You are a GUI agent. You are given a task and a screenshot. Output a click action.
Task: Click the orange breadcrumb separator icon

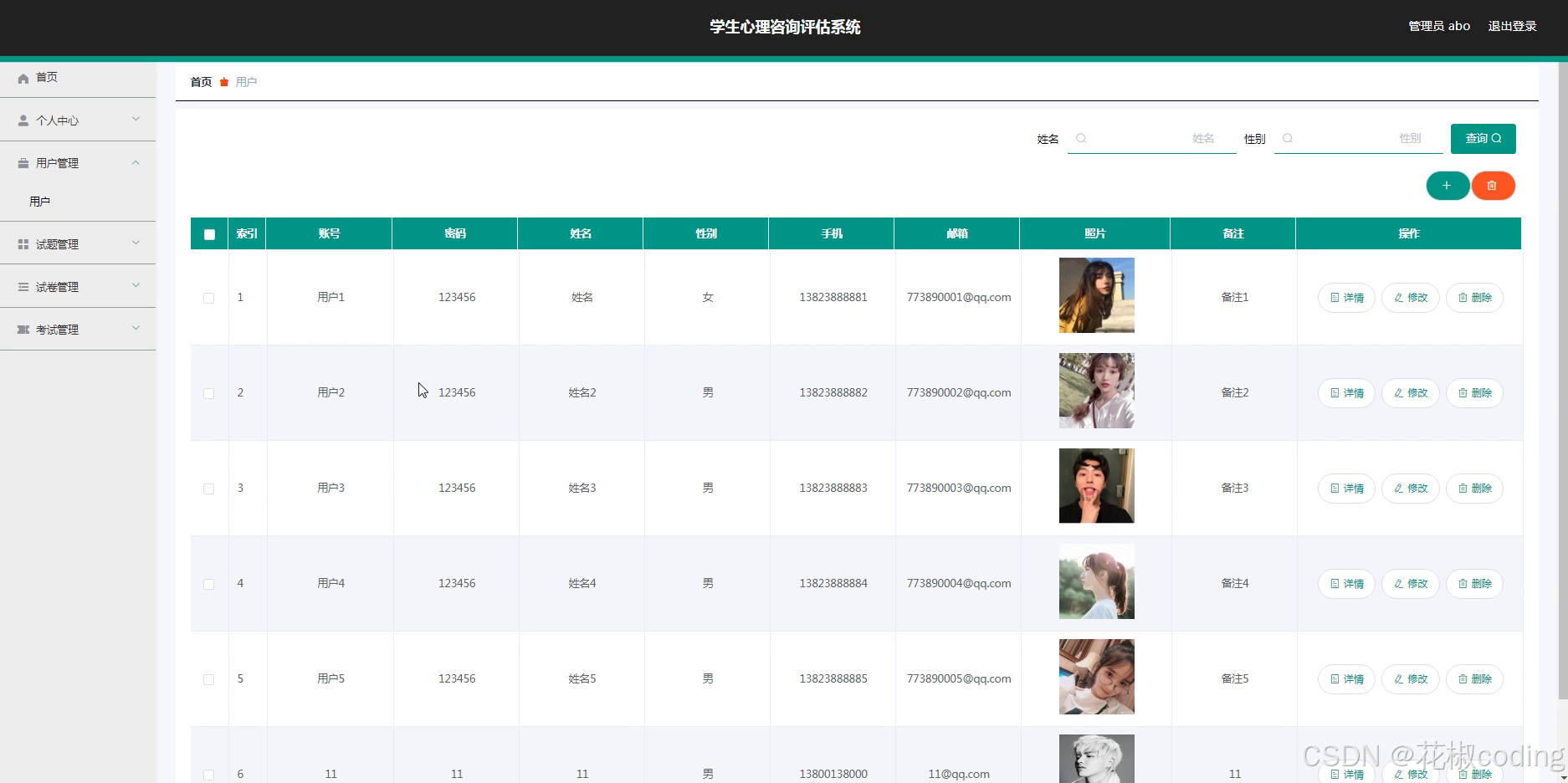(x=224, y=82)
